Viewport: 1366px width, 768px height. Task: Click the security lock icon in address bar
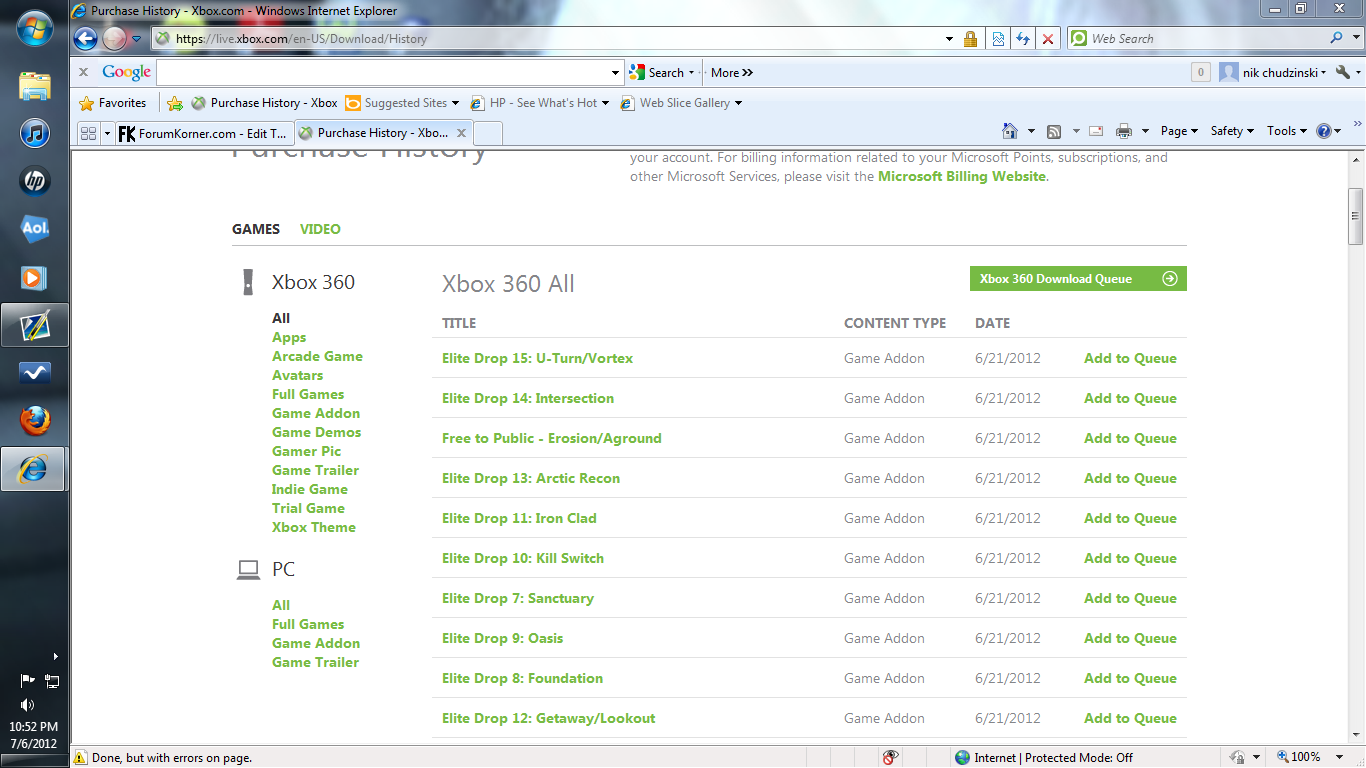(970, 39)
